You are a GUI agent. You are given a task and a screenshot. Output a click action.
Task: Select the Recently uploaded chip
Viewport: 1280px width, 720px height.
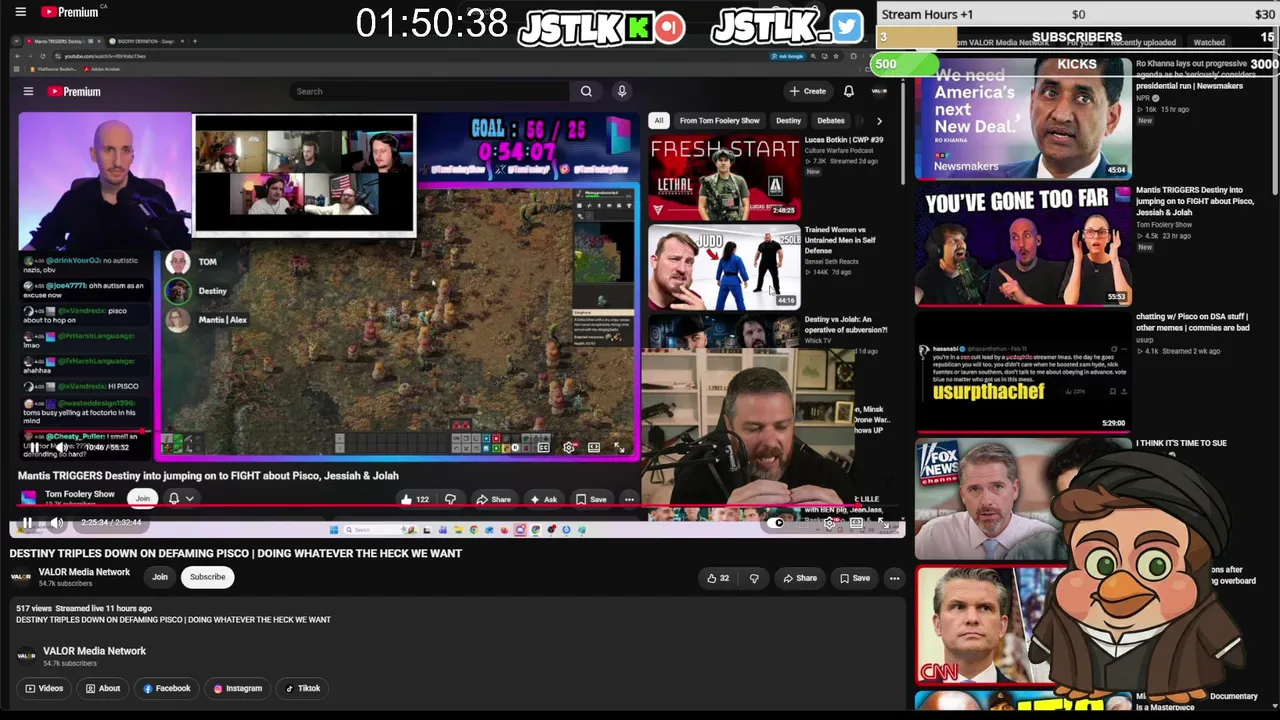(1143, 43)
